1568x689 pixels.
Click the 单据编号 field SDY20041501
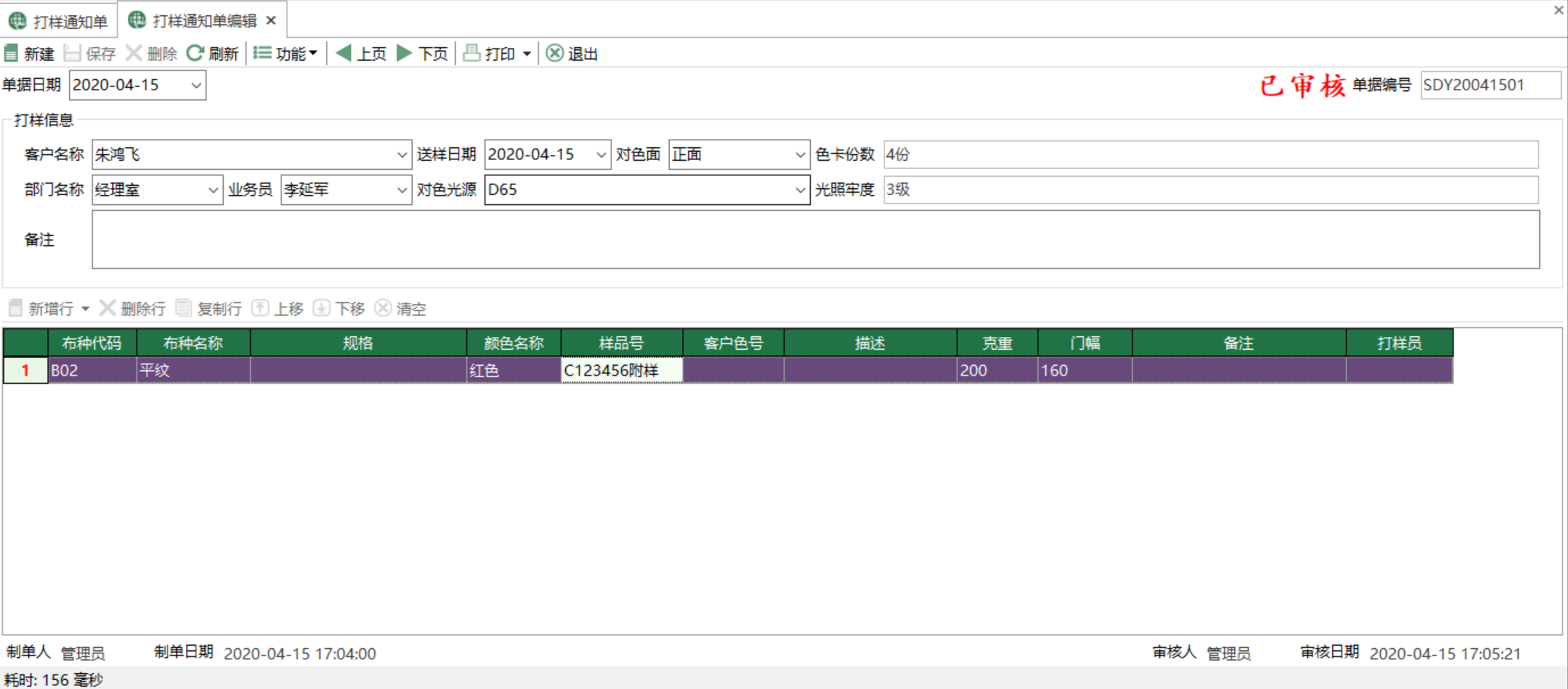[x=1490, y=85]
